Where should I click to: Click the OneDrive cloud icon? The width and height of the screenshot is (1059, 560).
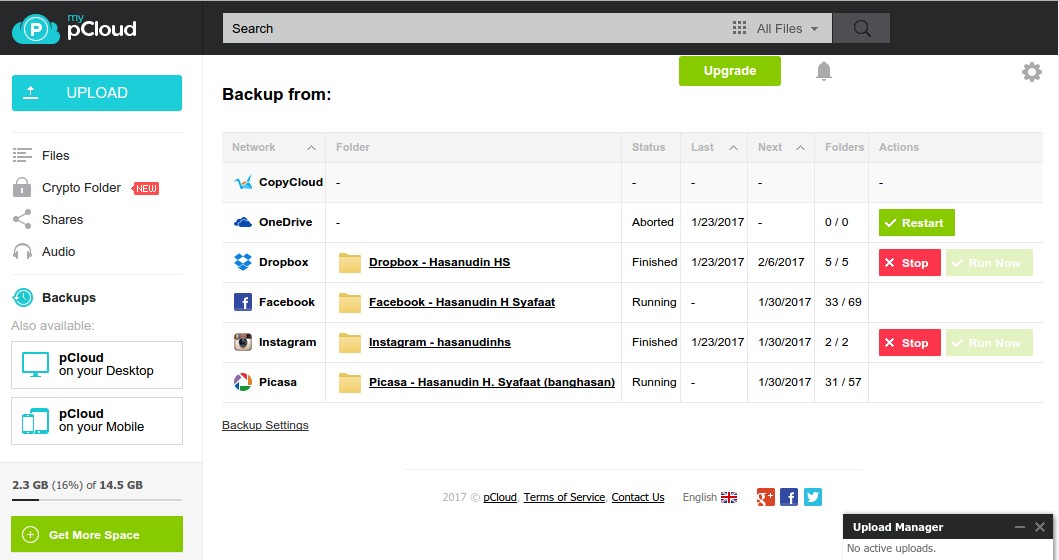tap(242, 222)
